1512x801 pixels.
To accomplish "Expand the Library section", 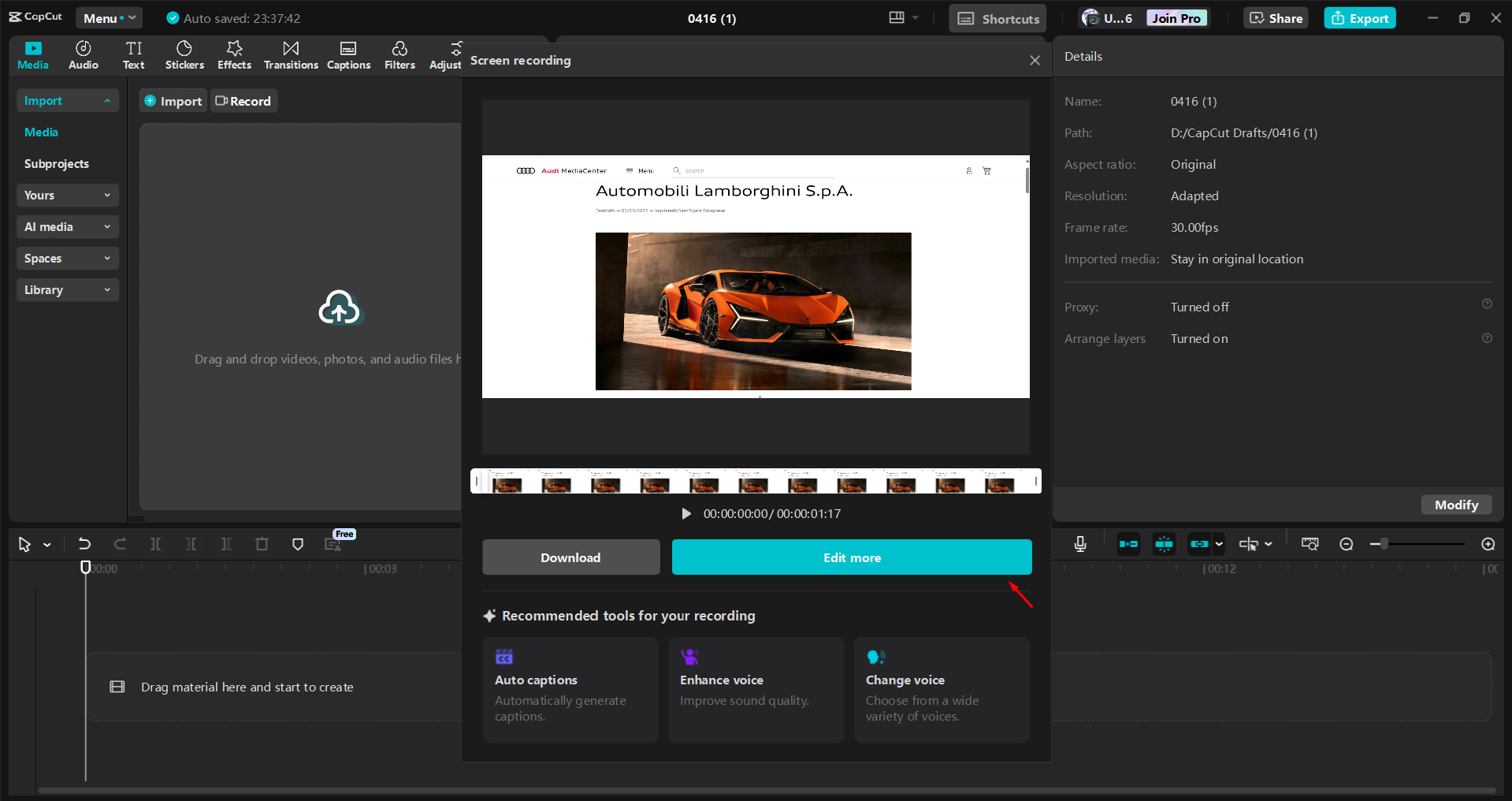I will coord(67,290).
